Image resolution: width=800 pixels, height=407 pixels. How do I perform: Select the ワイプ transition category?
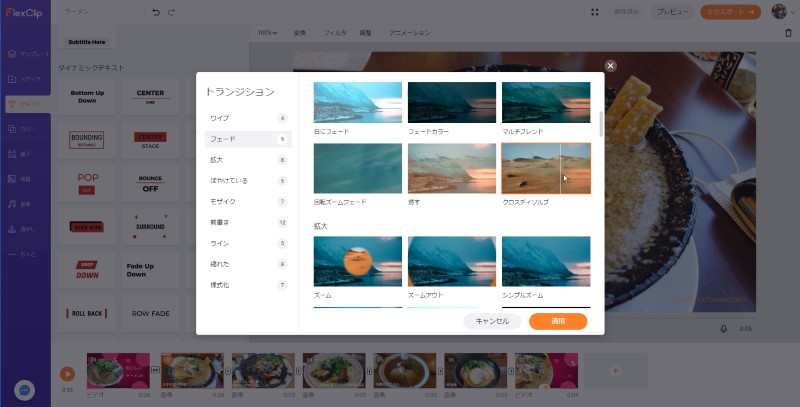(248, 118)
